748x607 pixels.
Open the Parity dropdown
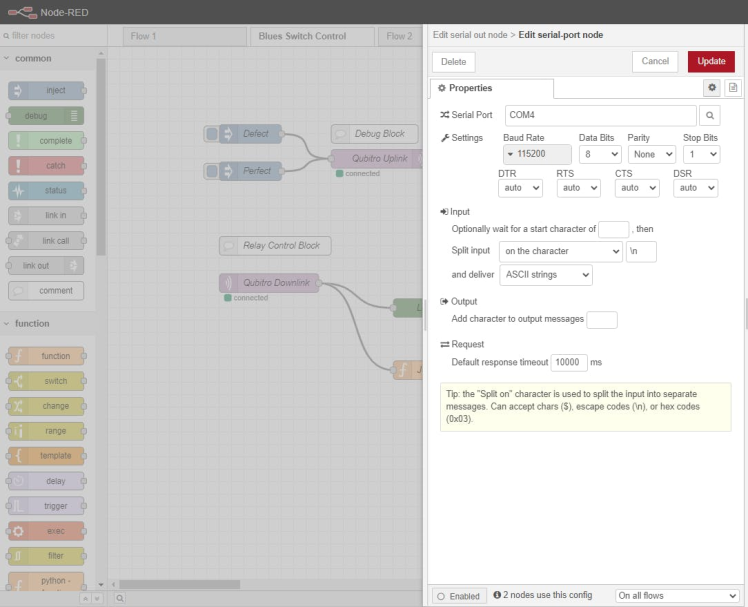651,155
